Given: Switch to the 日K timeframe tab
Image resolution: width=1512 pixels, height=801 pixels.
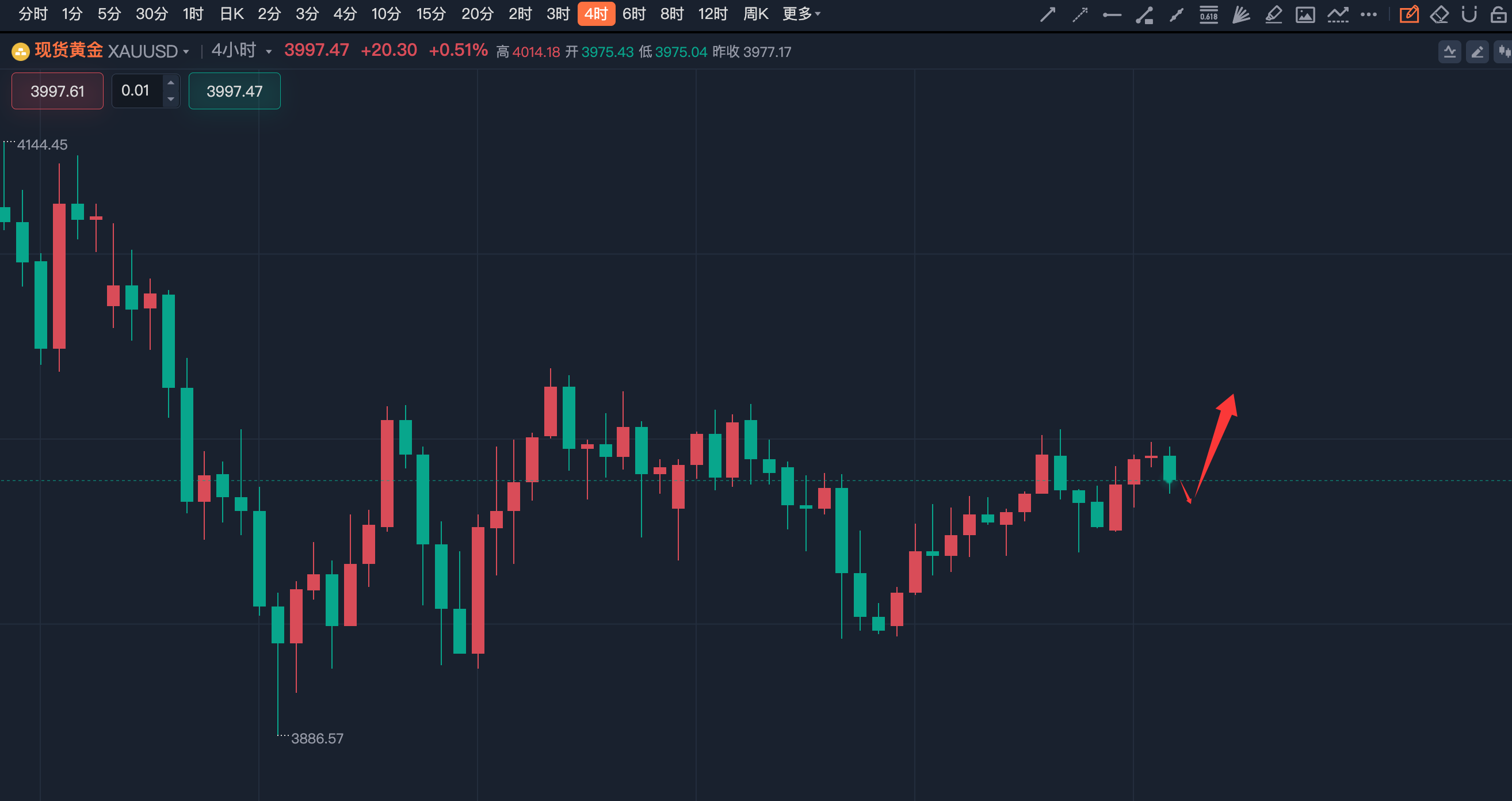Looking at the screenshot, I should tap(231, 13).
